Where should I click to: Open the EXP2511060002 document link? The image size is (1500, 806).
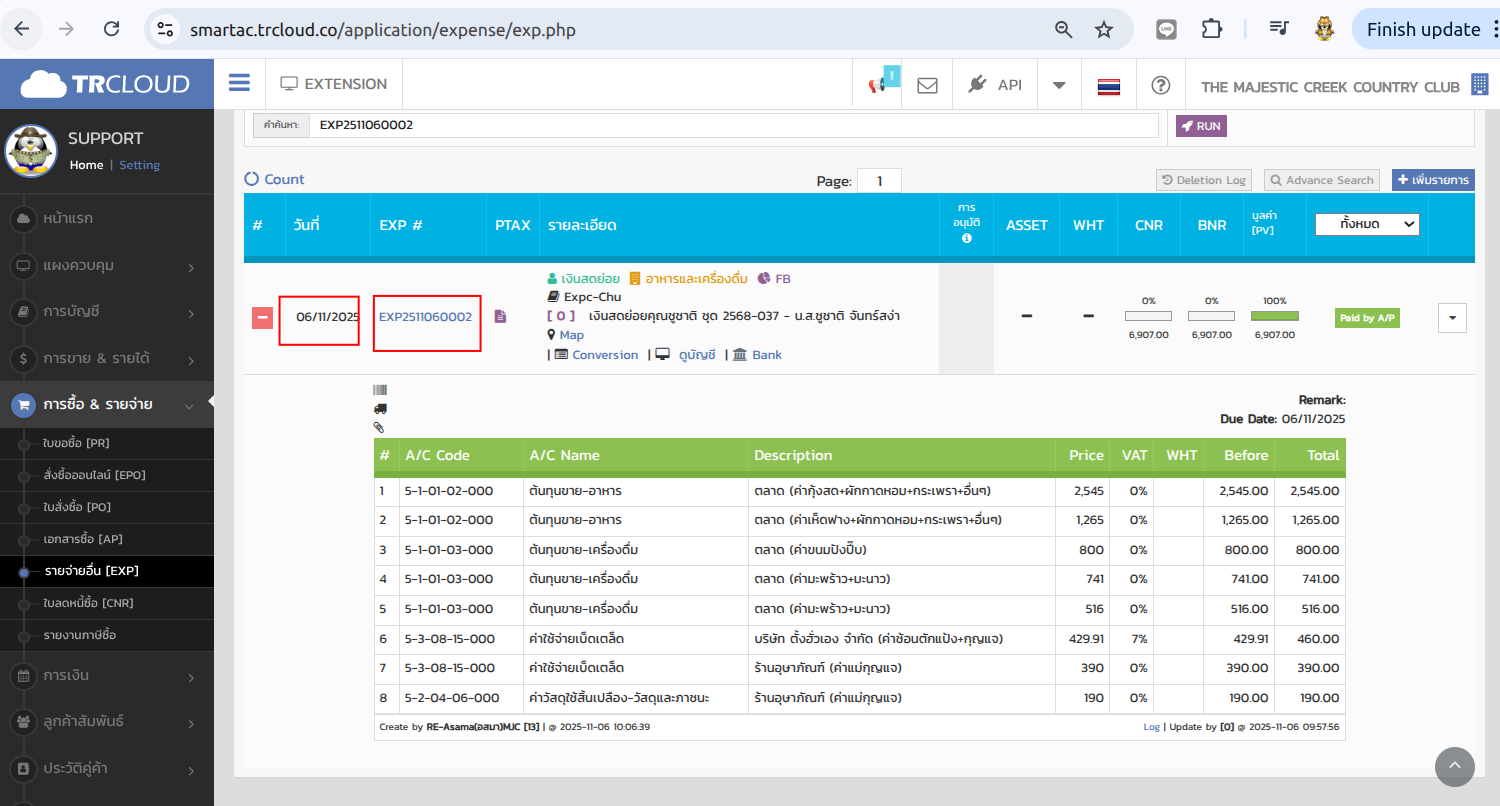point(425,317)
